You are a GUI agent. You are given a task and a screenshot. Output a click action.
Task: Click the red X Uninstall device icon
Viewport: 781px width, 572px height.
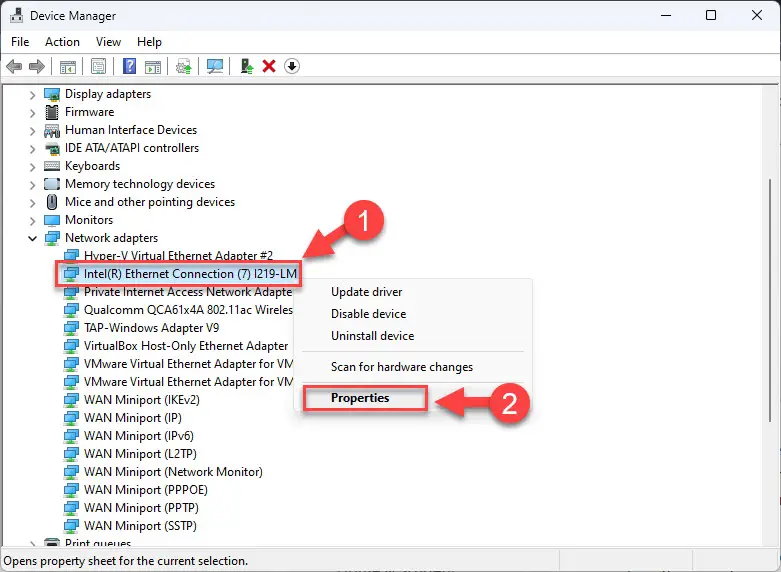[x=269, y=66]
